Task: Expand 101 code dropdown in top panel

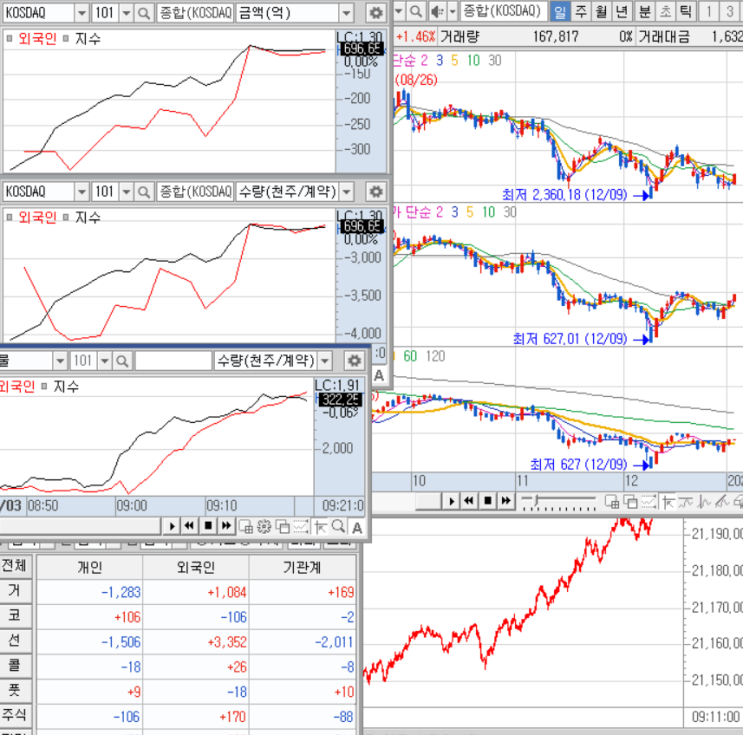Action: pyautogui.click(x=126, y=13)
